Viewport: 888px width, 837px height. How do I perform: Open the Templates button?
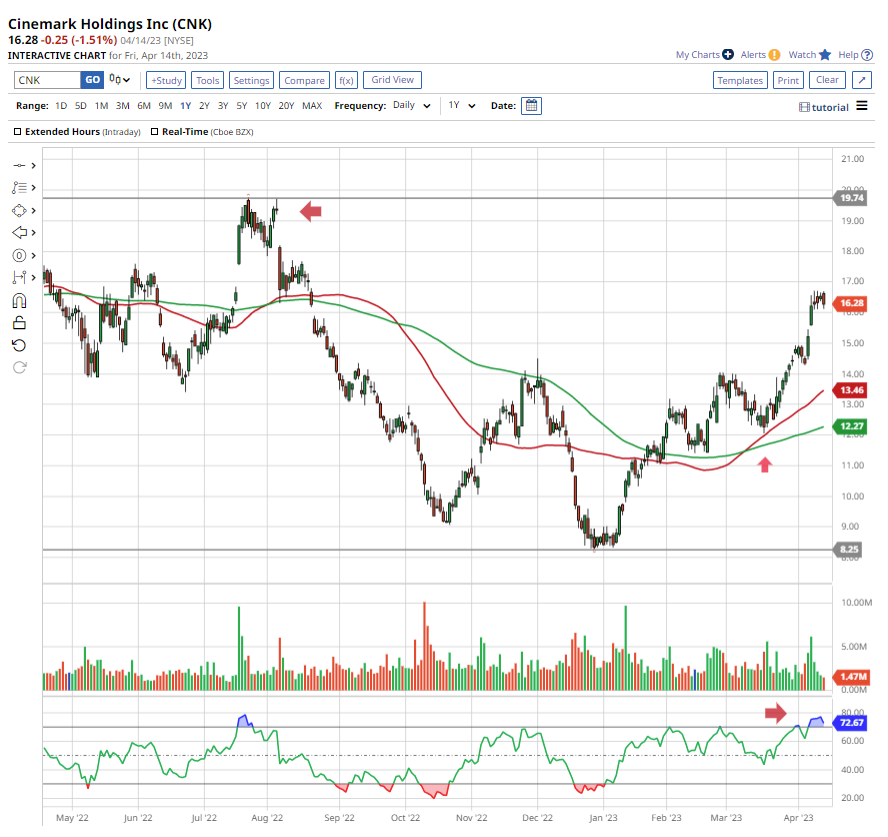[740, 80]
